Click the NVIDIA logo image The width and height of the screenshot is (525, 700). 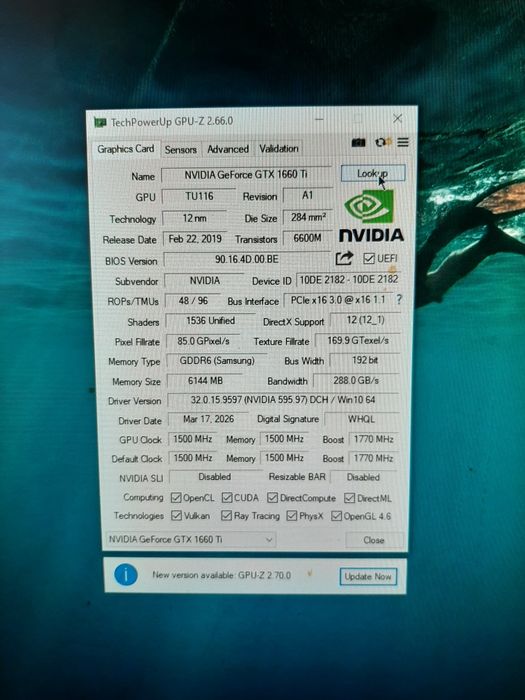pyautogui.click(x=371, y=216)
